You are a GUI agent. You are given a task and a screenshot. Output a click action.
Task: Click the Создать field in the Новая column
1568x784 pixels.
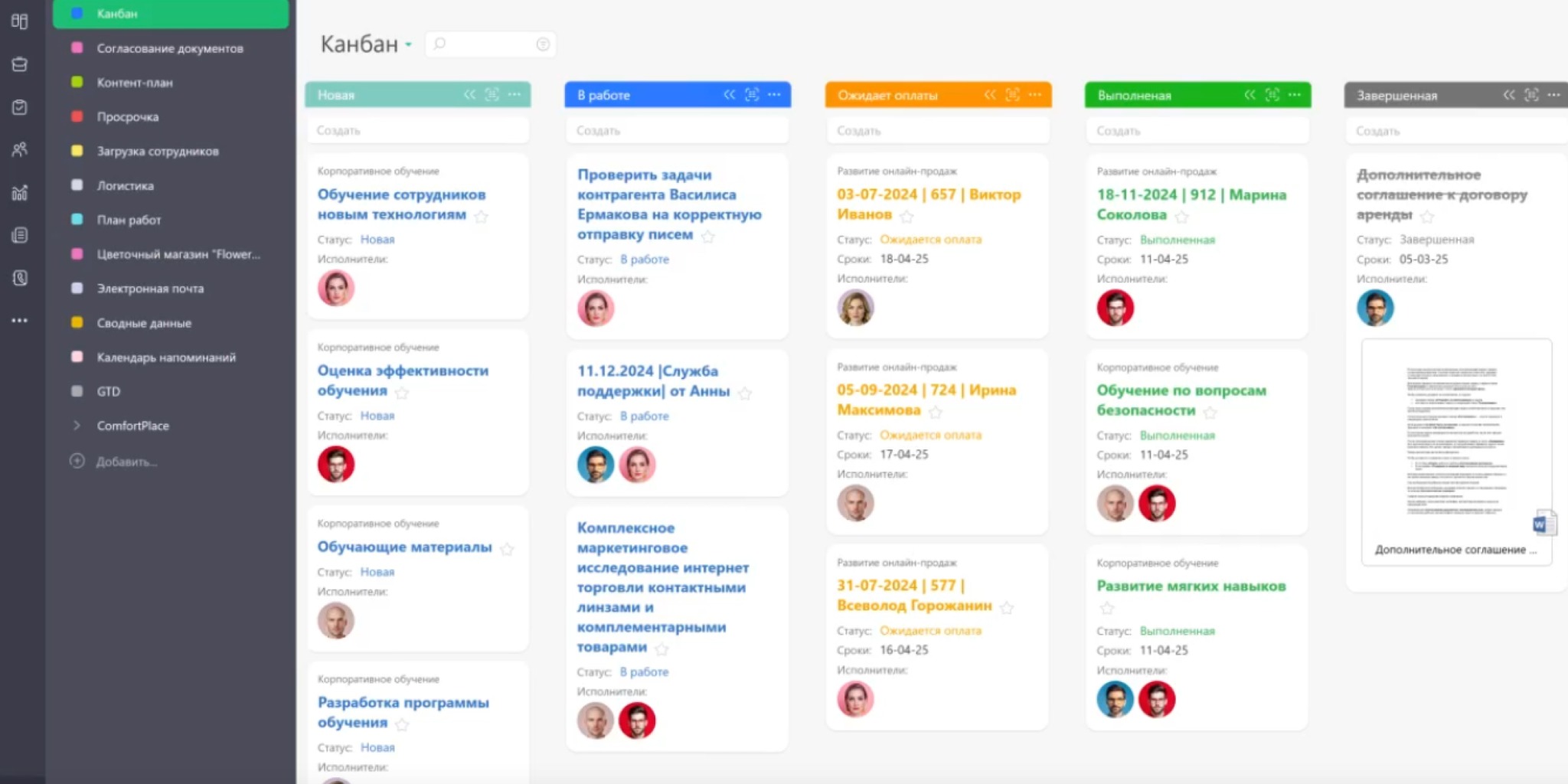(418, 131)
